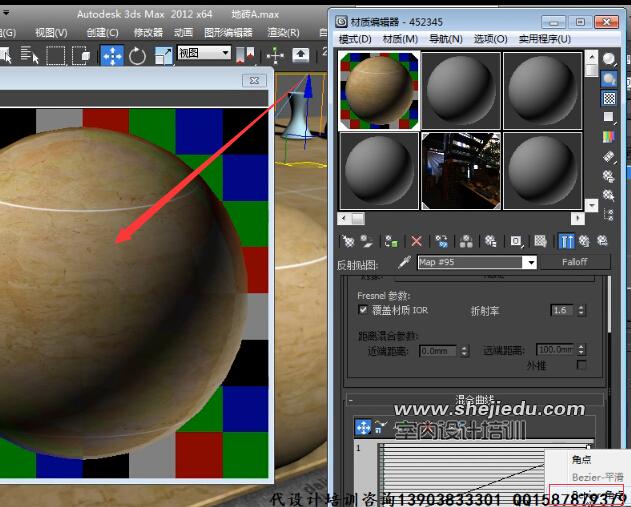631x507 pixels.
Task: Click sample slots scroll left arrow
Action: (343, 218)
